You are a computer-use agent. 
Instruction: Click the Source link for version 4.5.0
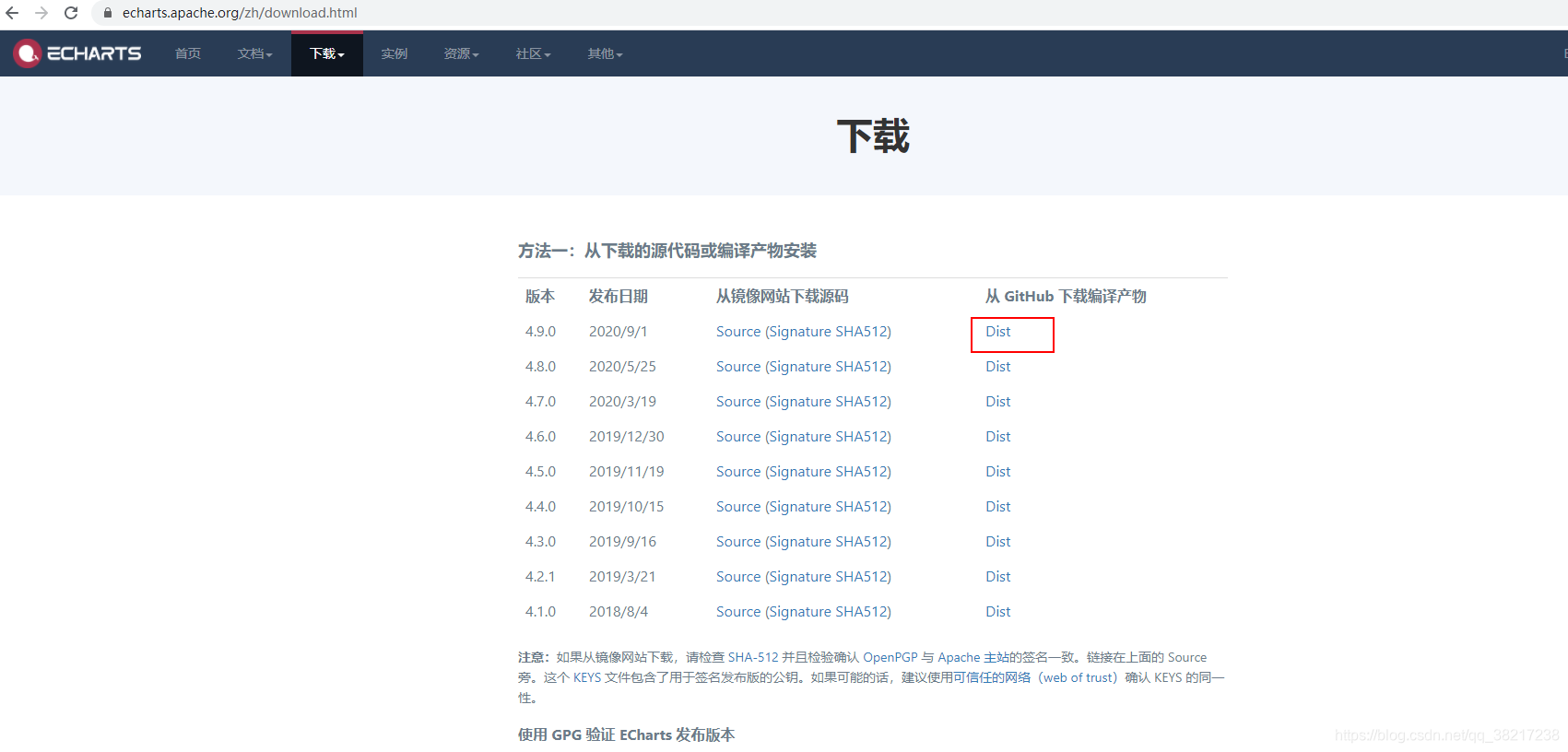[738, 472]
